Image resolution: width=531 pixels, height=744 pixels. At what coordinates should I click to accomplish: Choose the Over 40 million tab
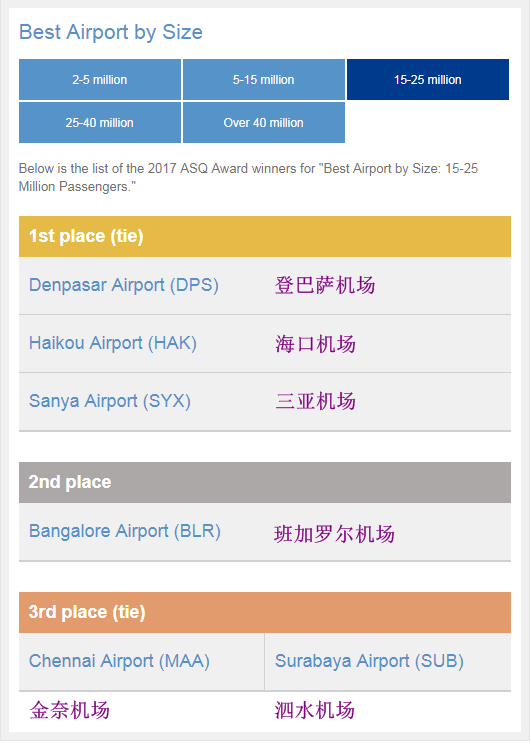[264, 122]
